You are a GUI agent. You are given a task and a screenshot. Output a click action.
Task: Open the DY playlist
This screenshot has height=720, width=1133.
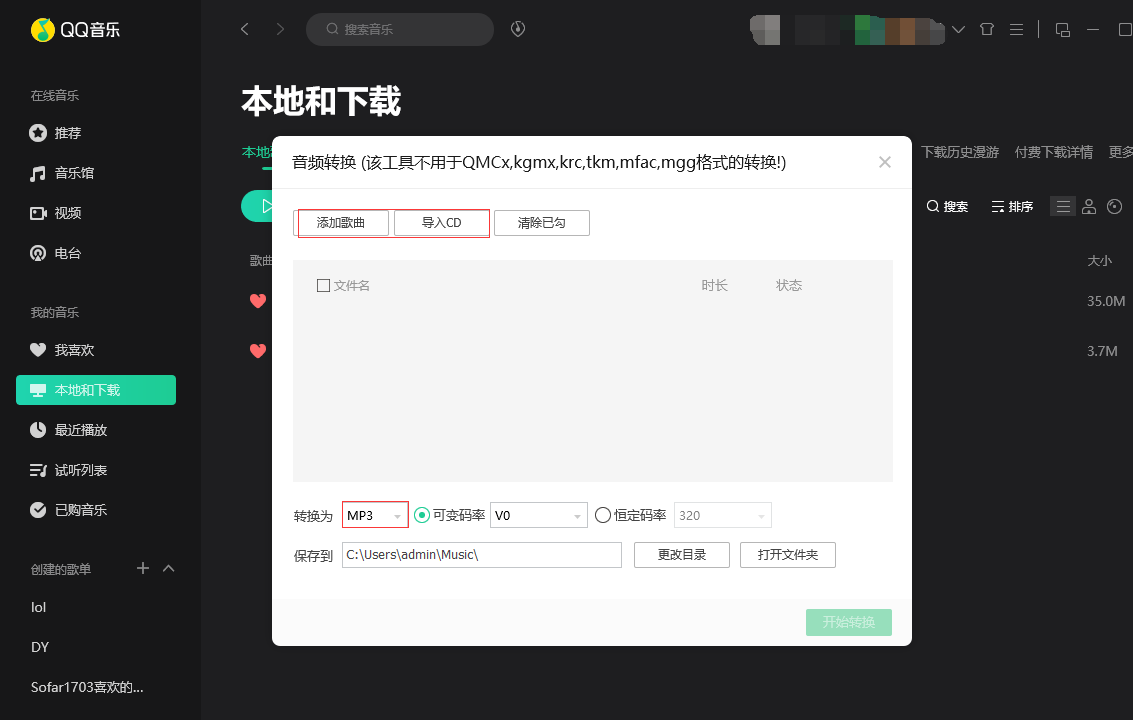(40, 647)
